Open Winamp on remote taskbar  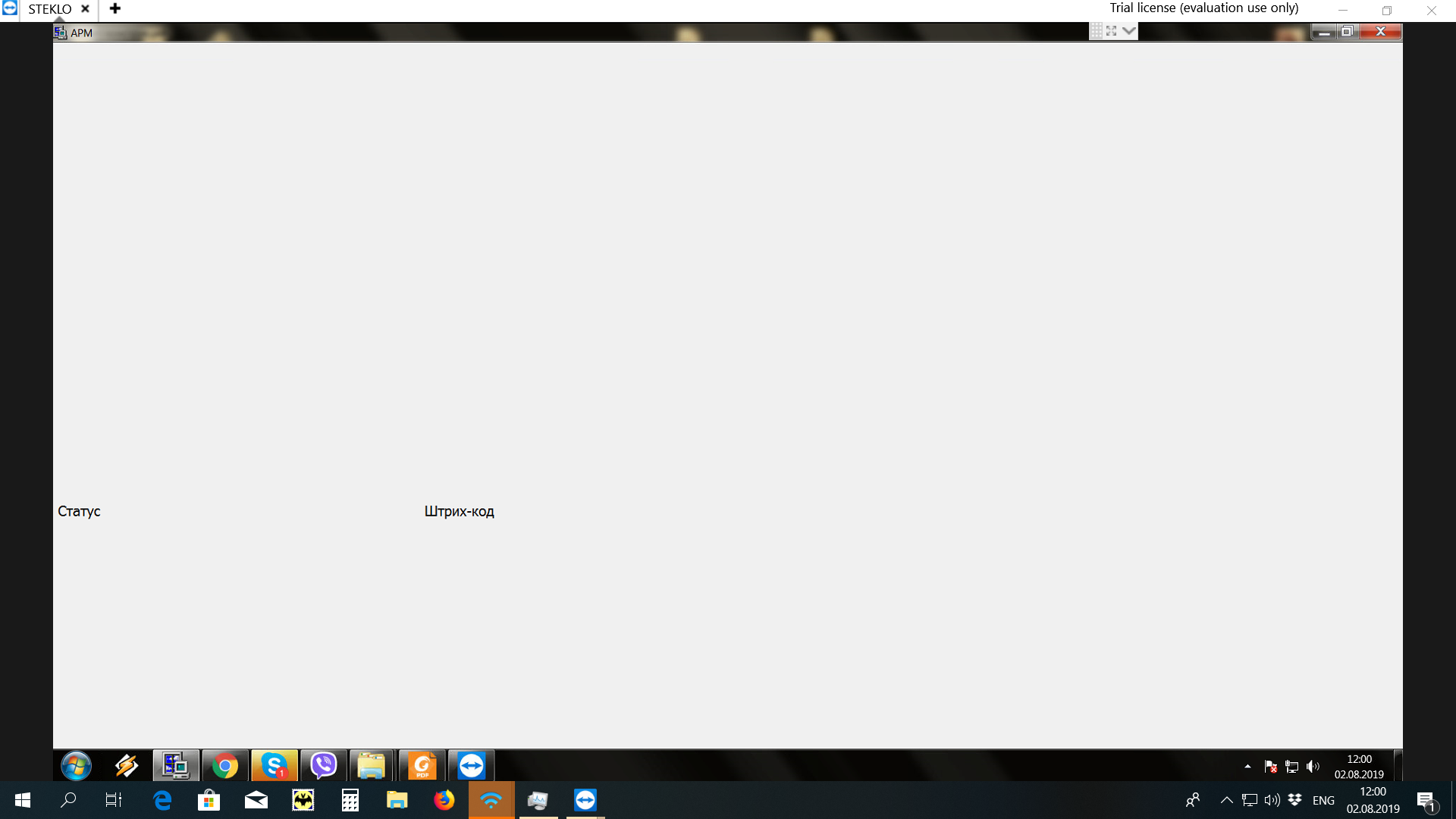point(127,766)
